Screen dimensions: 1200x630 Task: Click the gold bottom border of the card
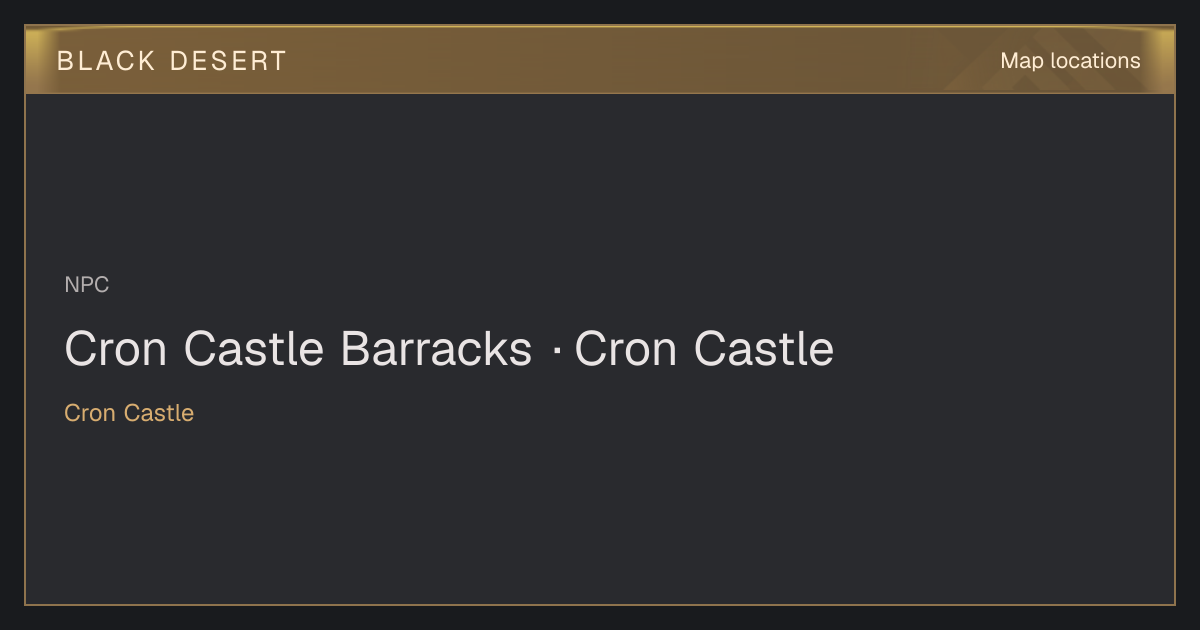(600, 604)
